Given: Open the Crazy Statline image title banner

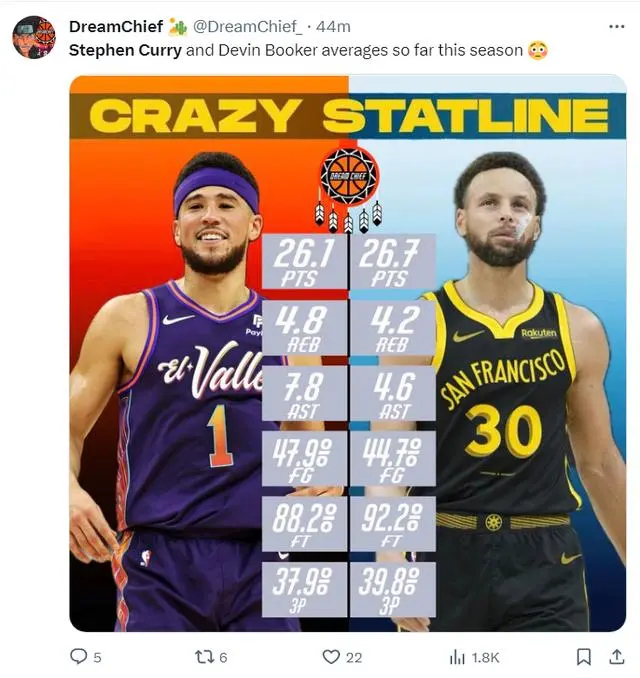Looking at the screenshot, I should tap(347, 116).
